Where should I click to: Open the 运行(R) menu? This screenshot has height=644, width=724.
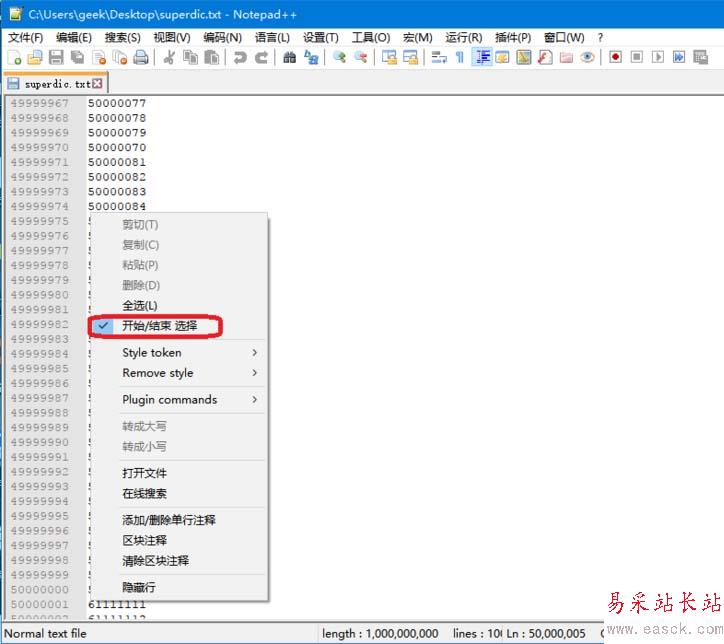pyautogui.click(x=464, y=37)
